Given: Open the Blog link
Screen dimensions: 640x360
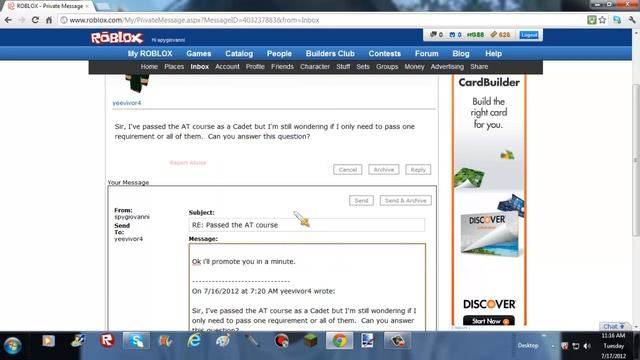Looking at the screenshot, I should coord(461,53).
